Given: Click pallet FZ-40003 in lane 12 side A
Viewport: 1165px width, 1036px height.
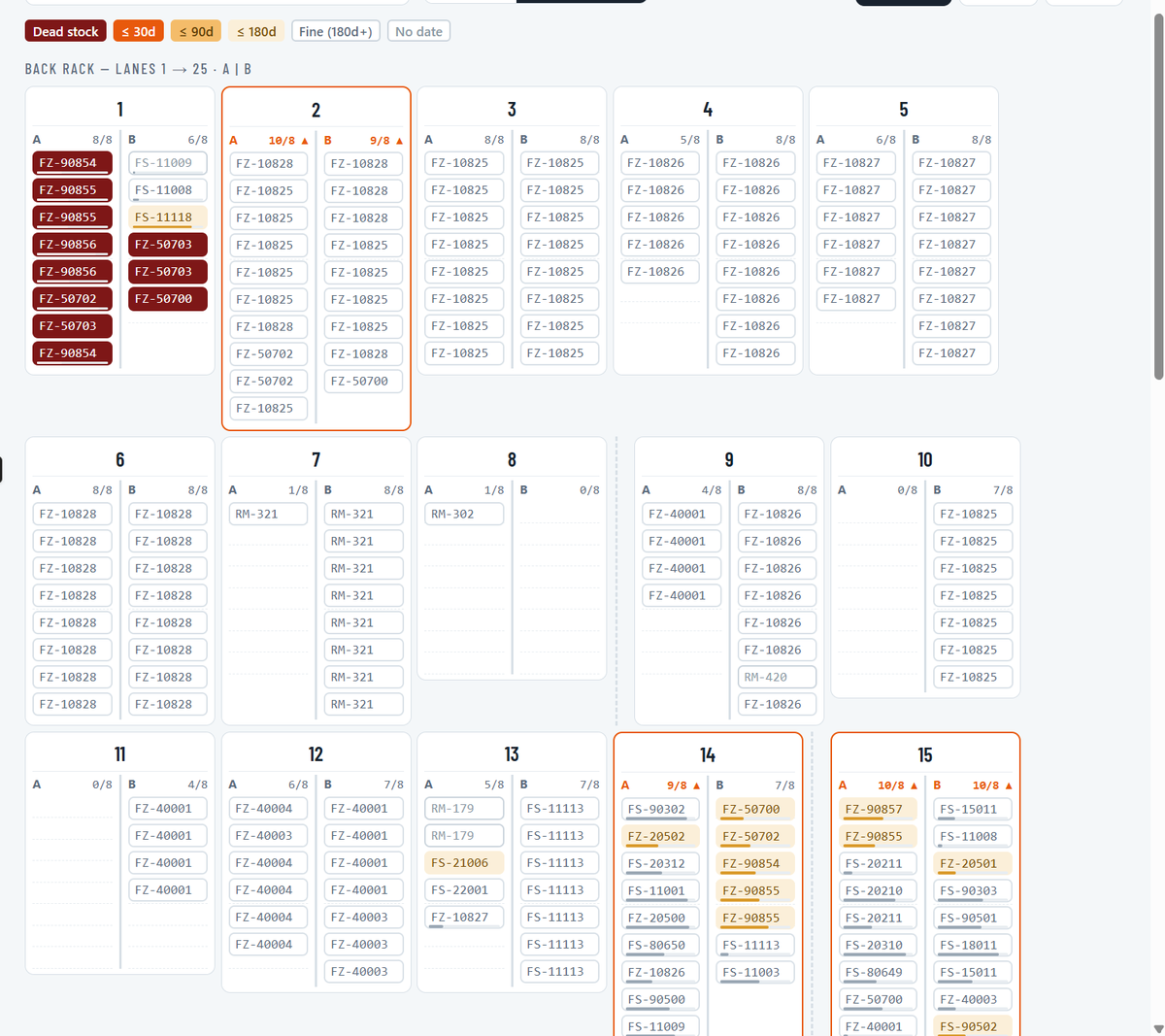Looking at the screenshot, I should tap(269, 836).
